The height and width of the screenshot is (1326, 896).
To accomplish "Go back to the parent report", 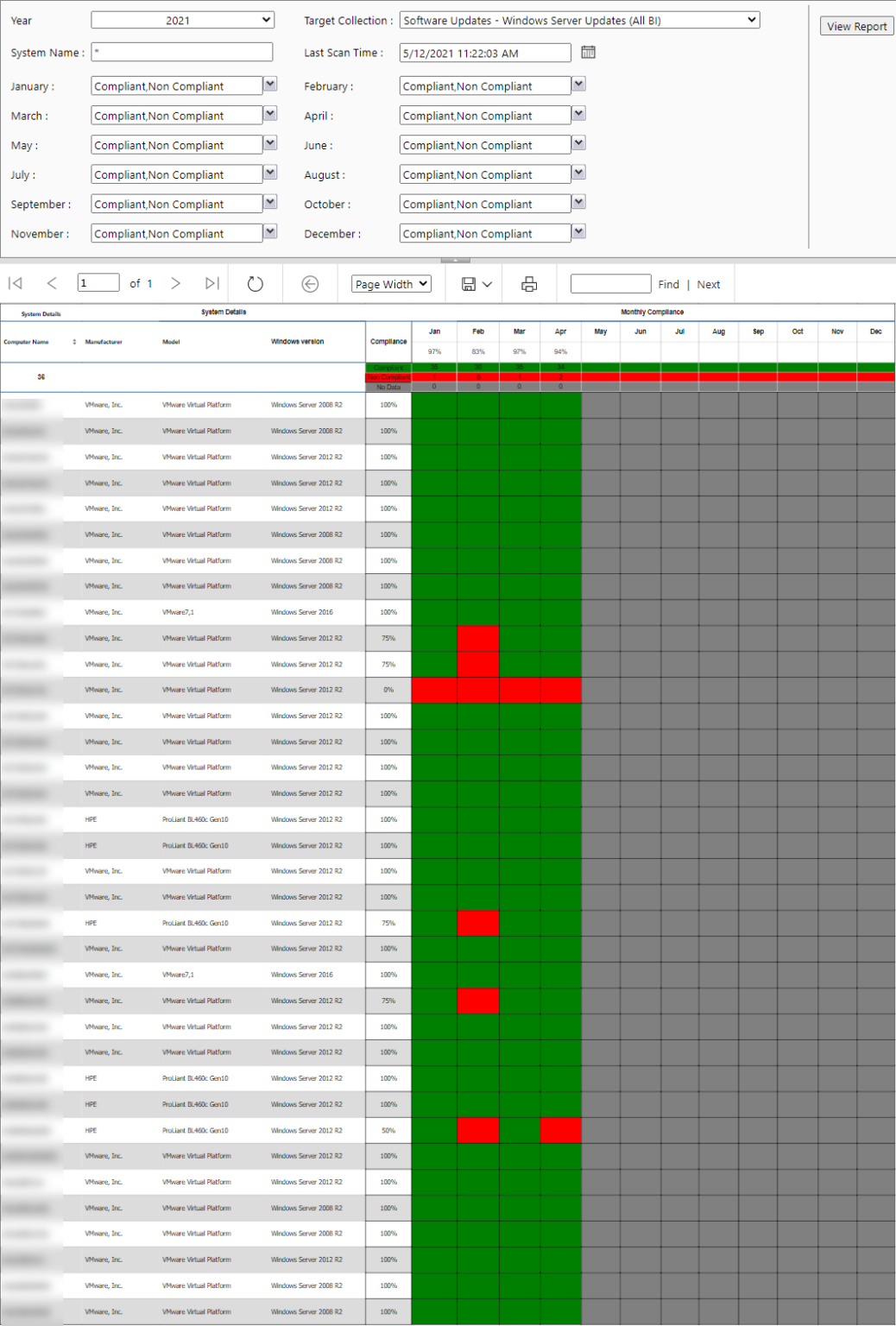I will click(310, 283).
